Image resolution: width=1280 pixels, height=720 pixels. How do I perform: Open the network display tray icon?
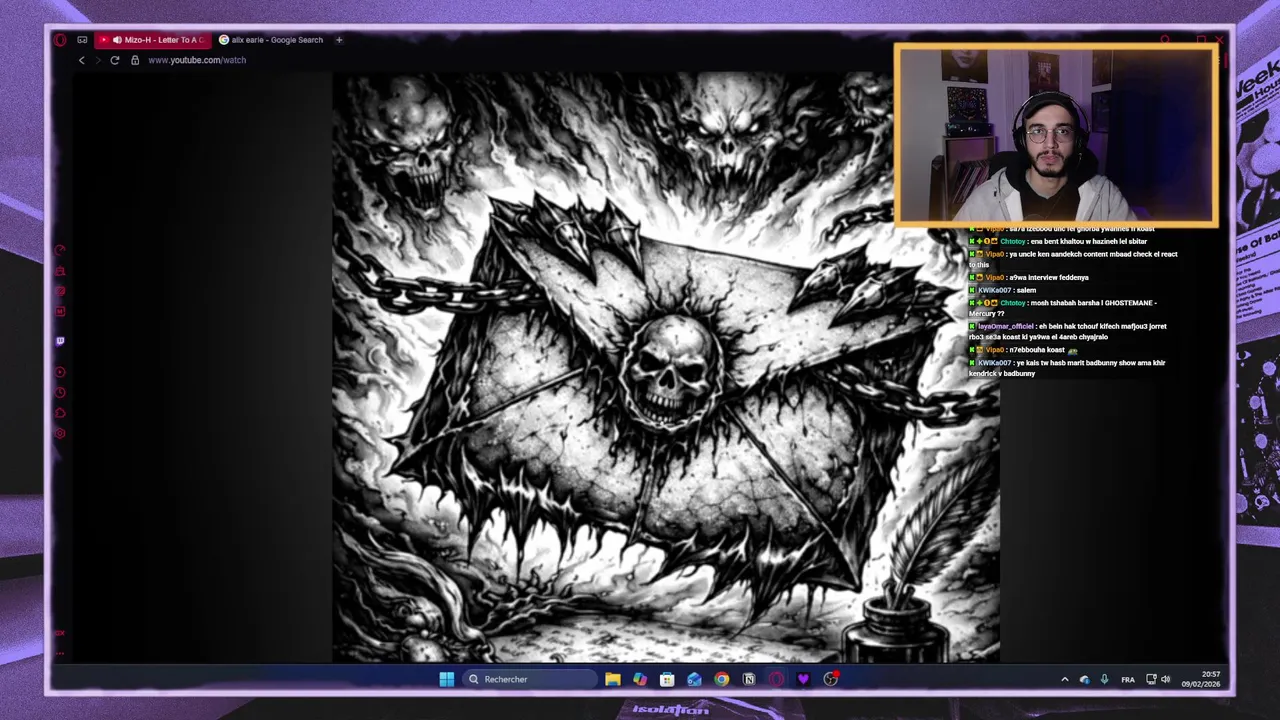pos(1151,680)
